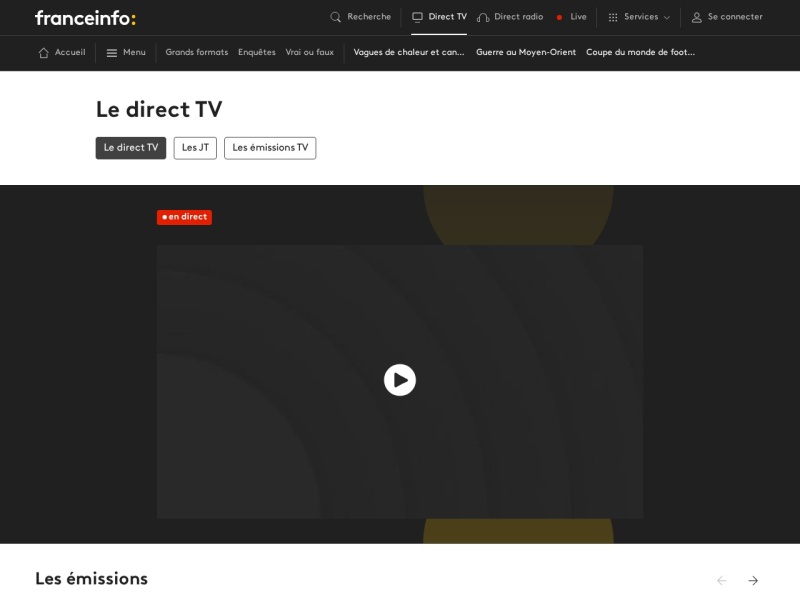Open Vagues de chaleur topic link
The image size is (800, 600).
click(x=409, y=52)
